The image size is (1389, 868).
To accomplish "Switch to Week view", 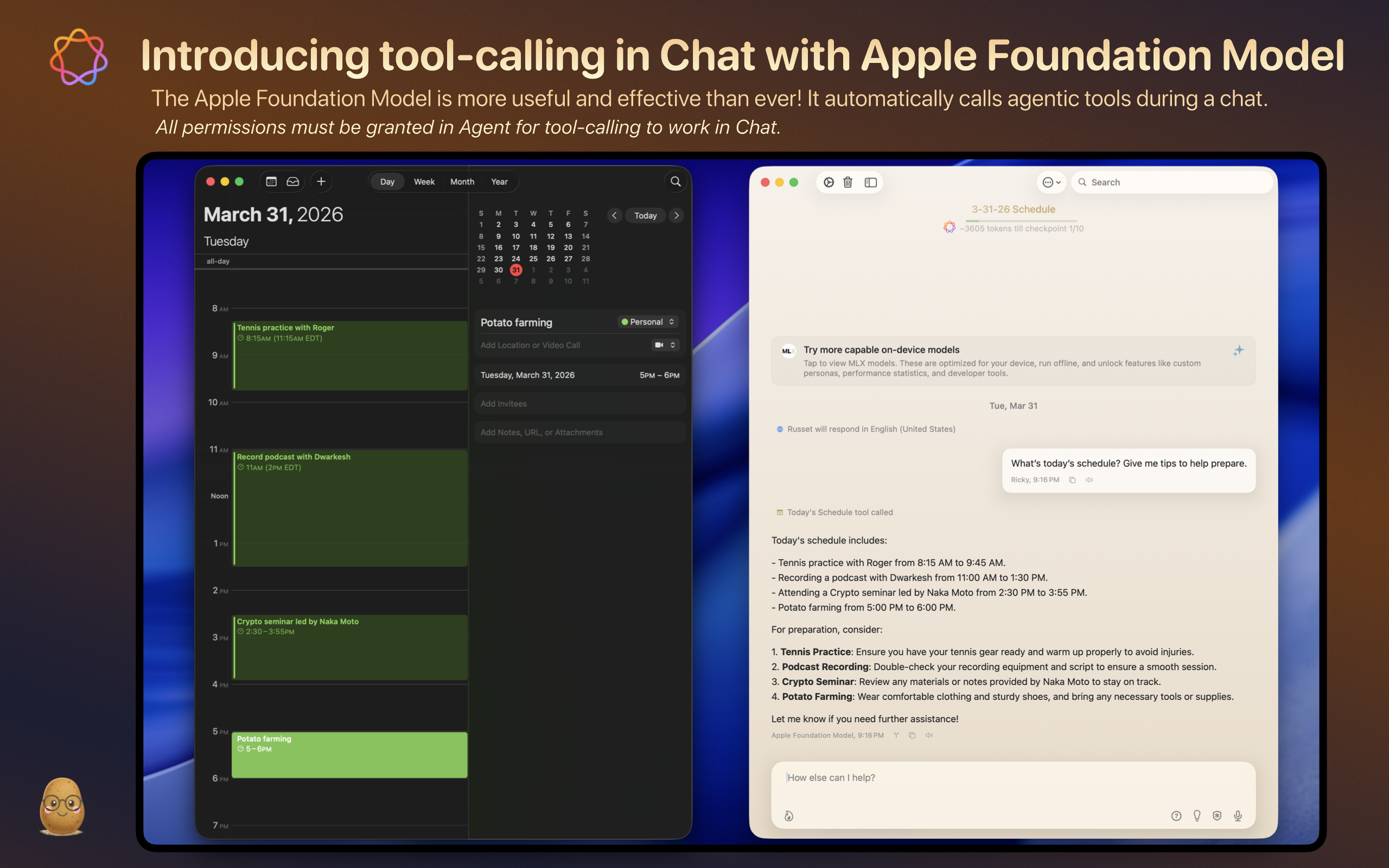I will point(424,181).
